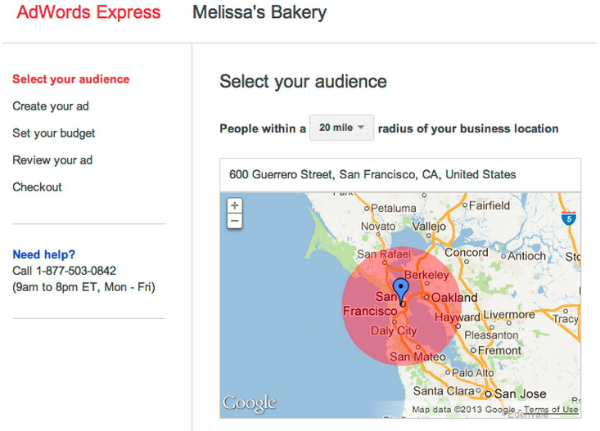Click the AdWords Express logo
Viewport: 600px width, 431px height.
pyautogui.click(x=88, y=12)
